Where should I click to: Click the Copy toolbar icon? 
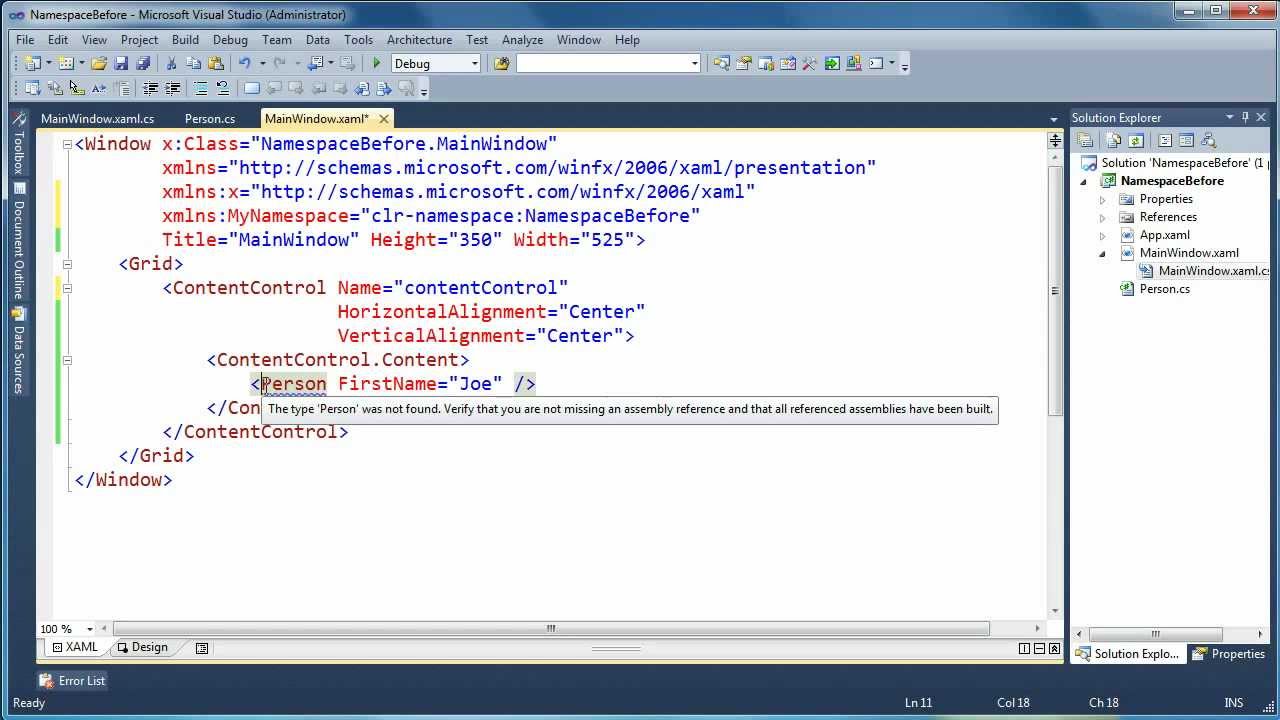[x=193, y=63]
